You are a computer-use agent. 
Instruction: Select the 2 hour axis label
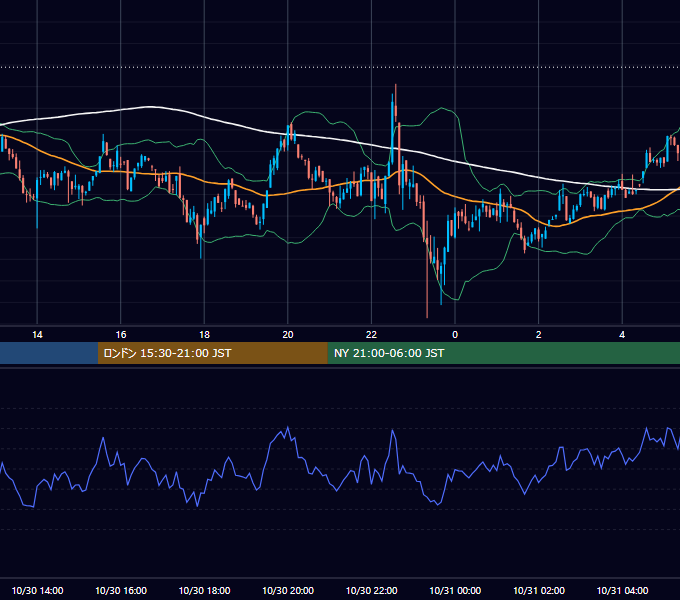539,335
